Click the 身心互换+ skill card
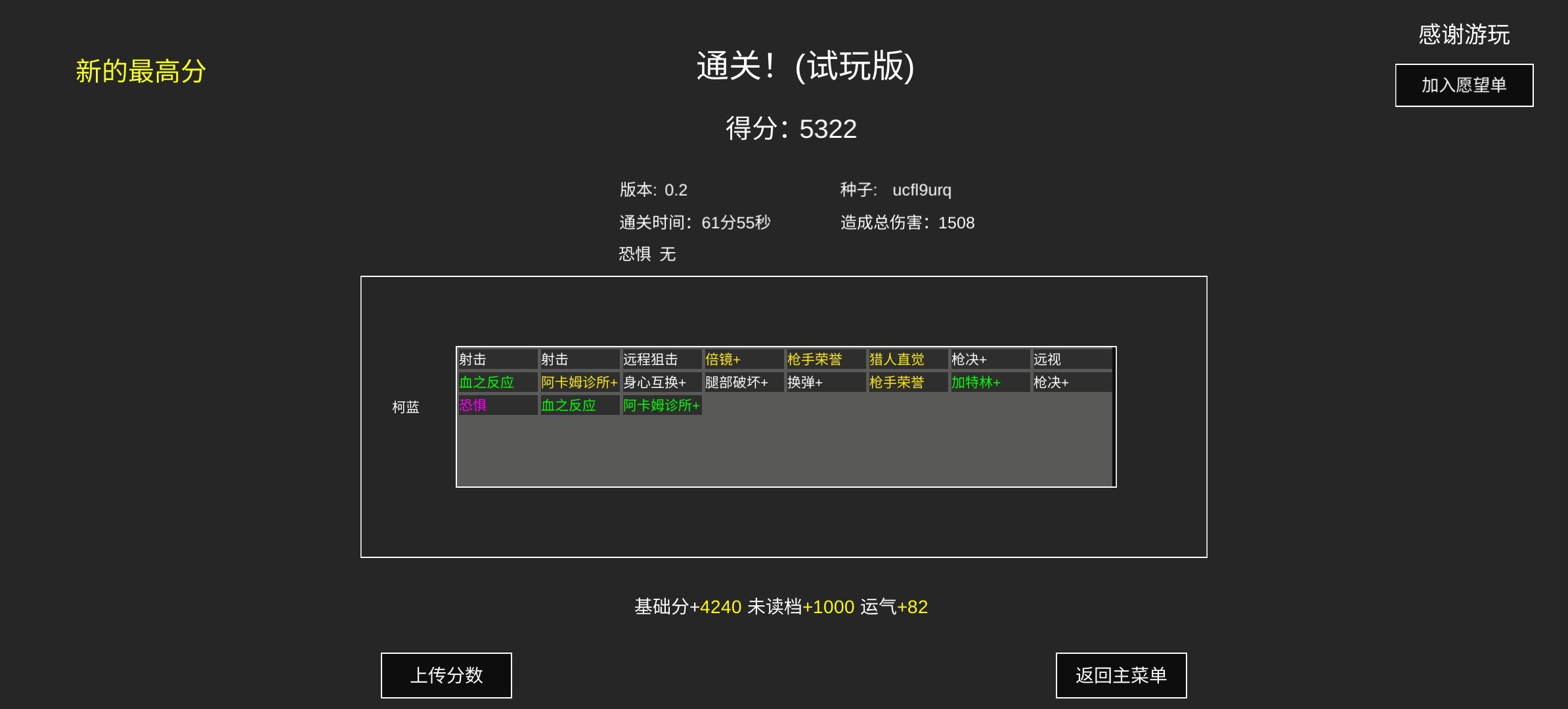Image resolution: width=1568 pixels, height=709 pixels. (661, 382)
